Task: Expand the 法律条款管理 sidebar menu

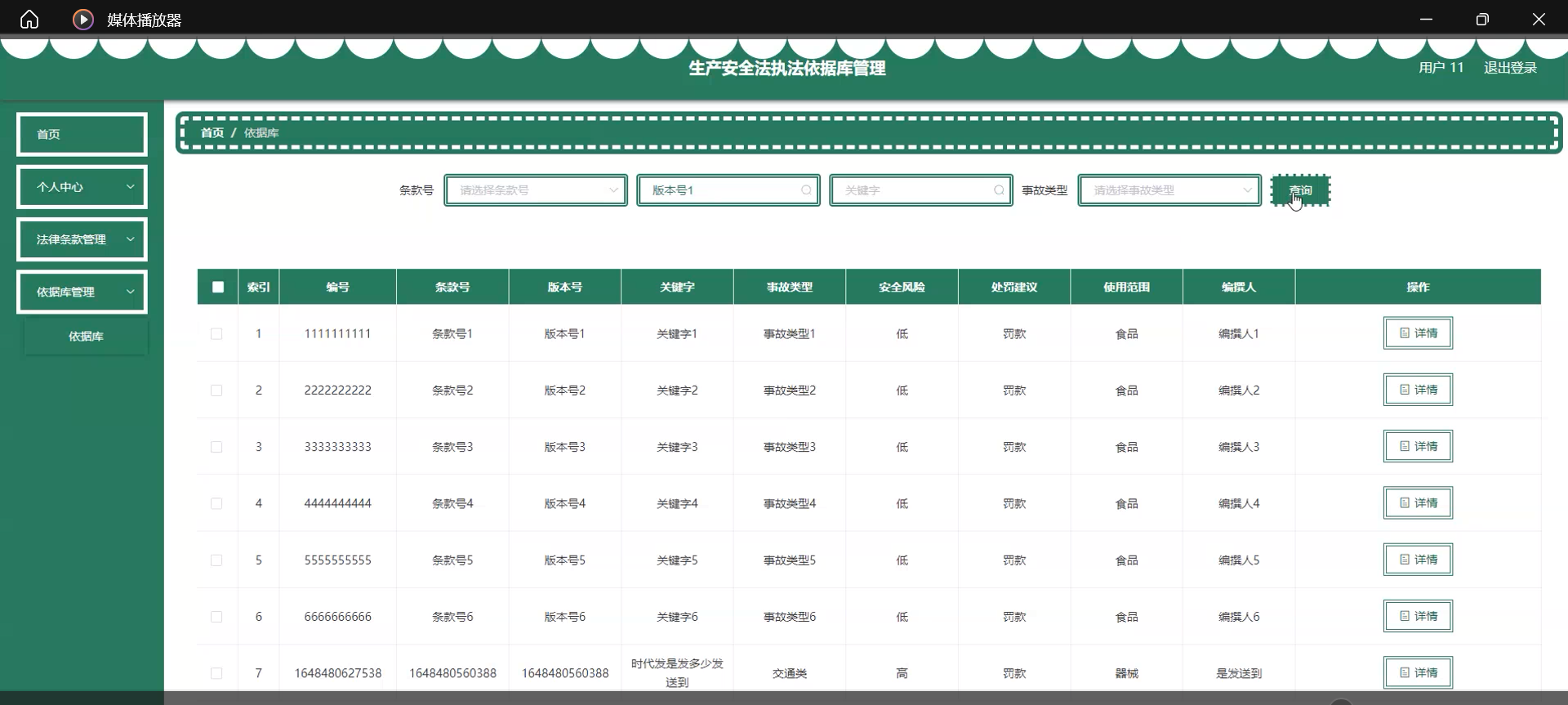Action: click(82, 239)
